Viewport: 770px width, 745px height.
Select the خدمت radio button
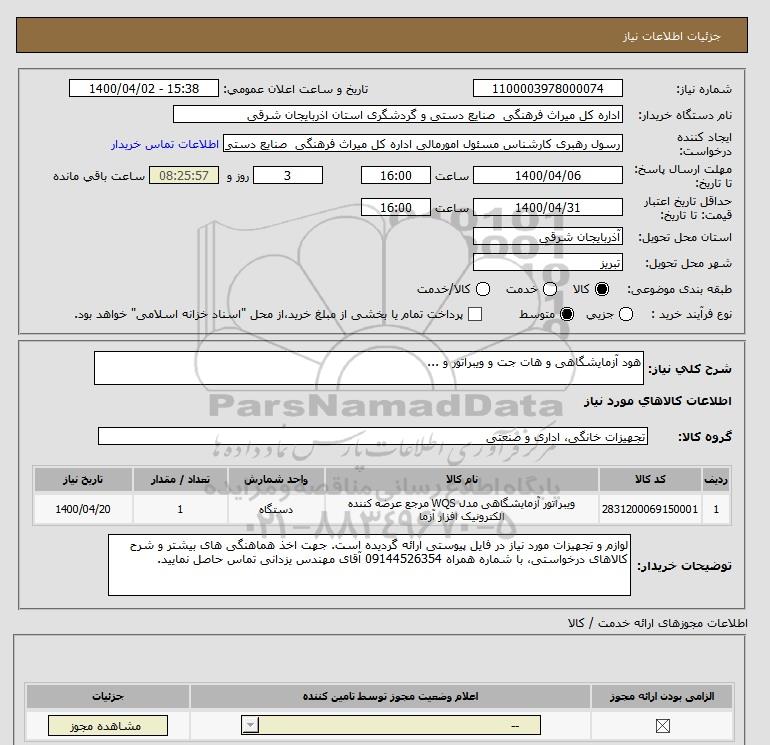click(550, 289)
